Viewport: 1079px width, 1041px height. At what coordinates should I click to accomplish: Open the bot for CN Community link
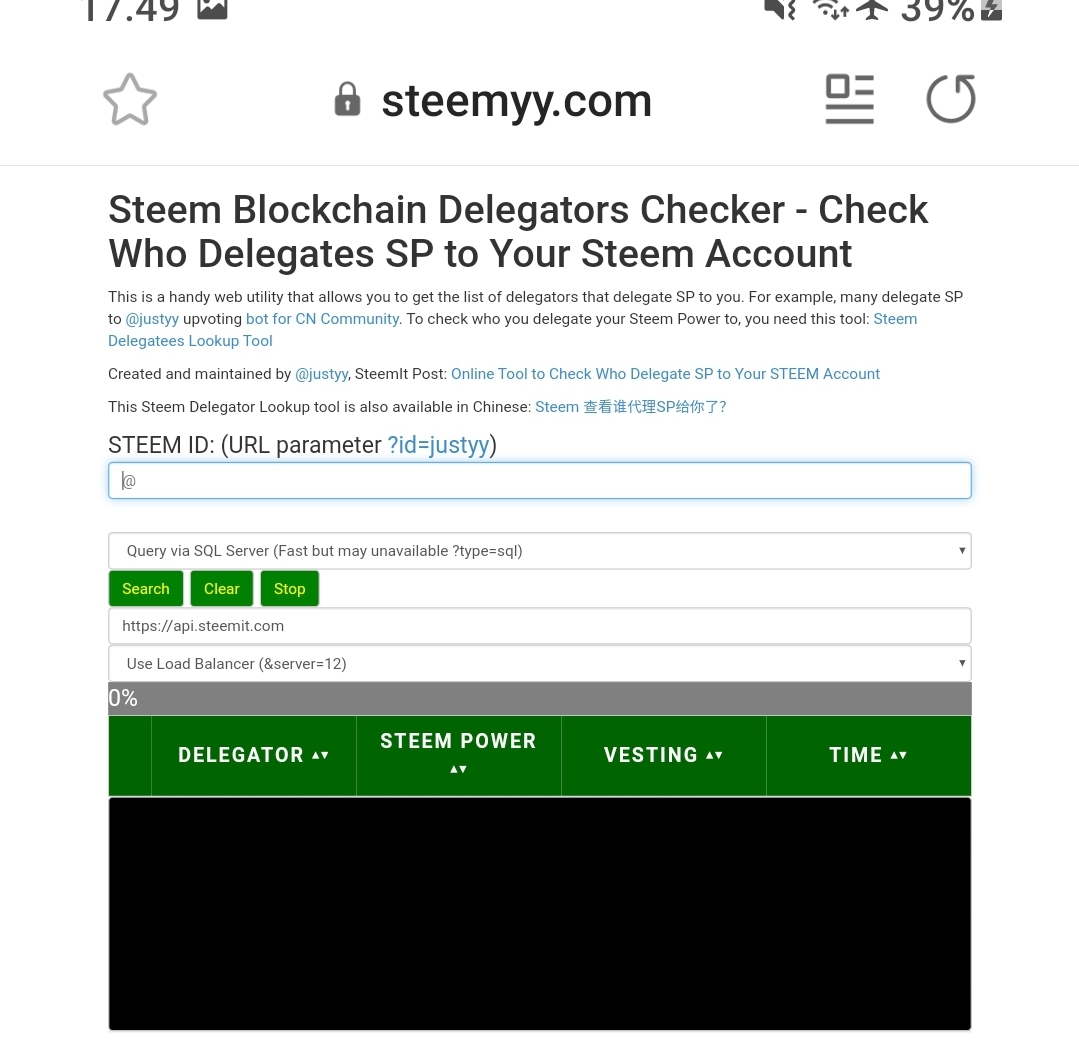(x=322, y=319)
